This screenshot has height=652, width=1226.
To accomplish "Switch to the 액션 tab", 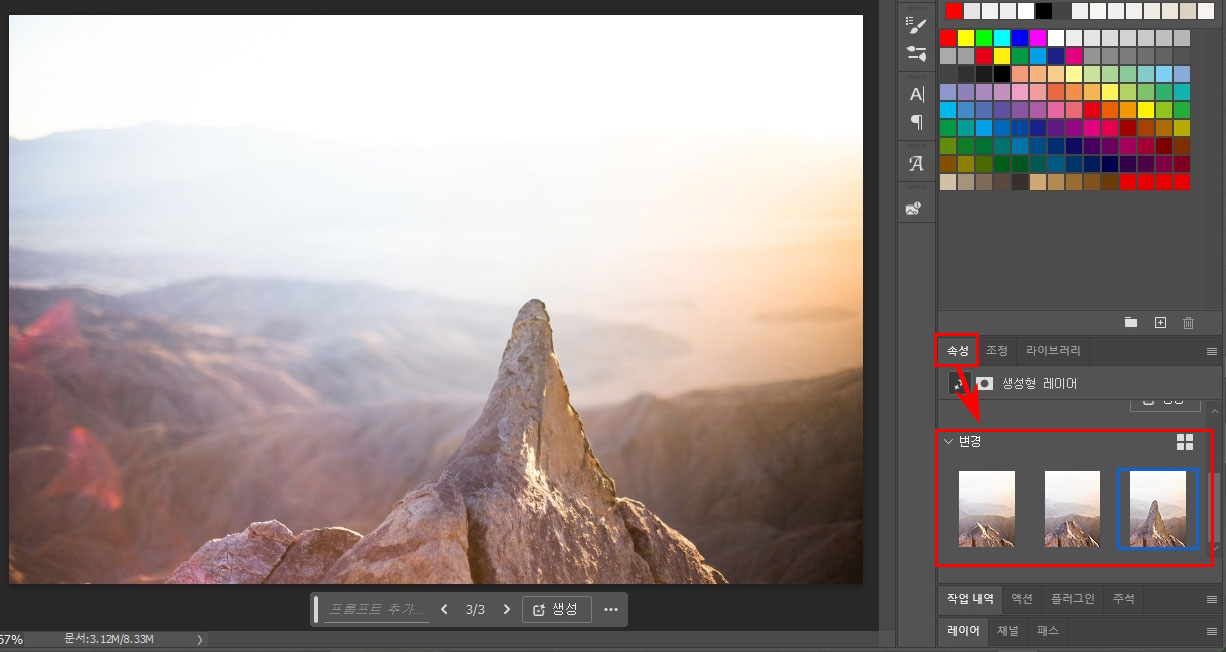I will (x=1021, y=599).
